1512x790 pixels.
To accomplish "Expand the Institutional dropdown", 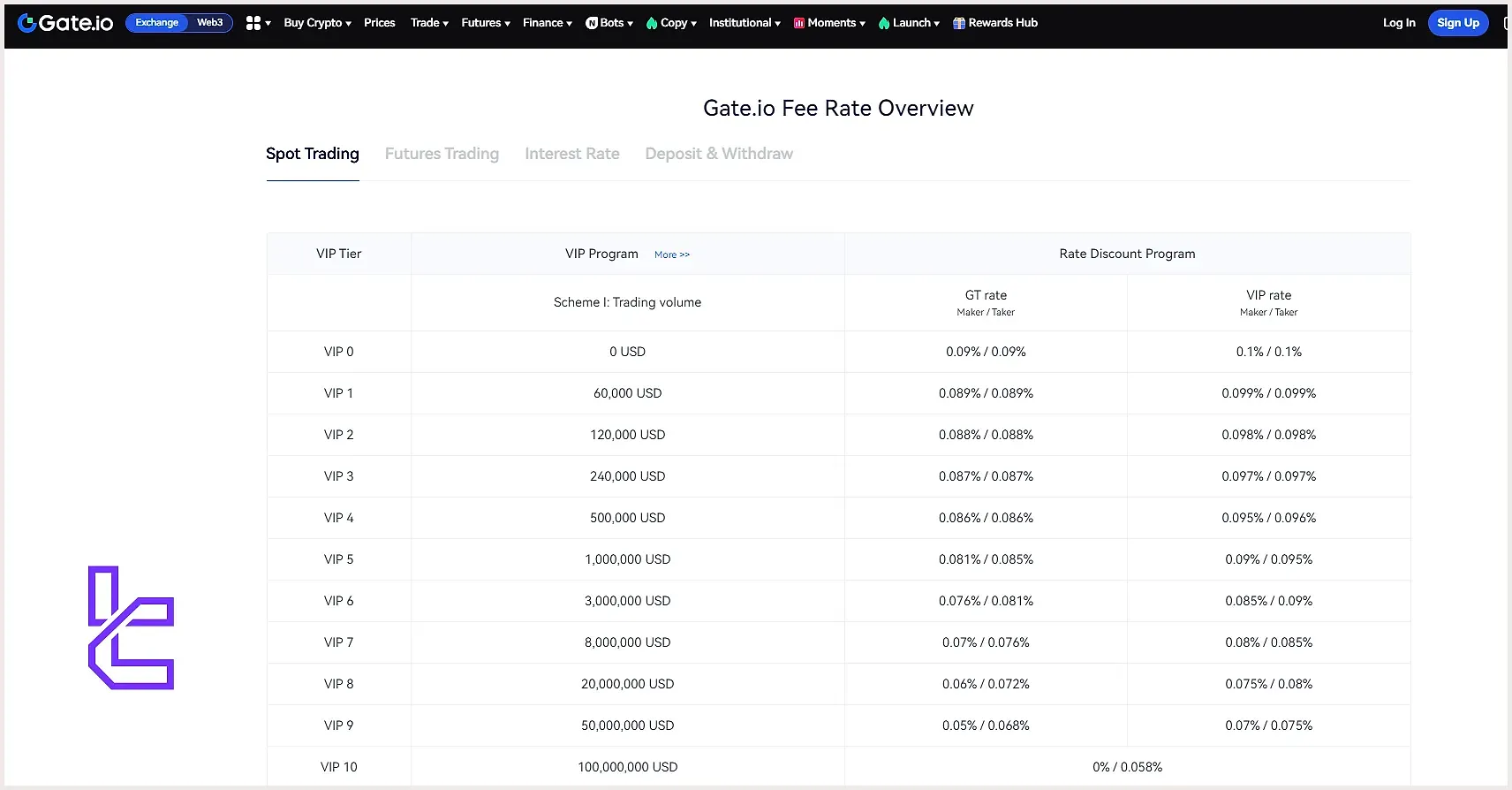I will 744,23.
